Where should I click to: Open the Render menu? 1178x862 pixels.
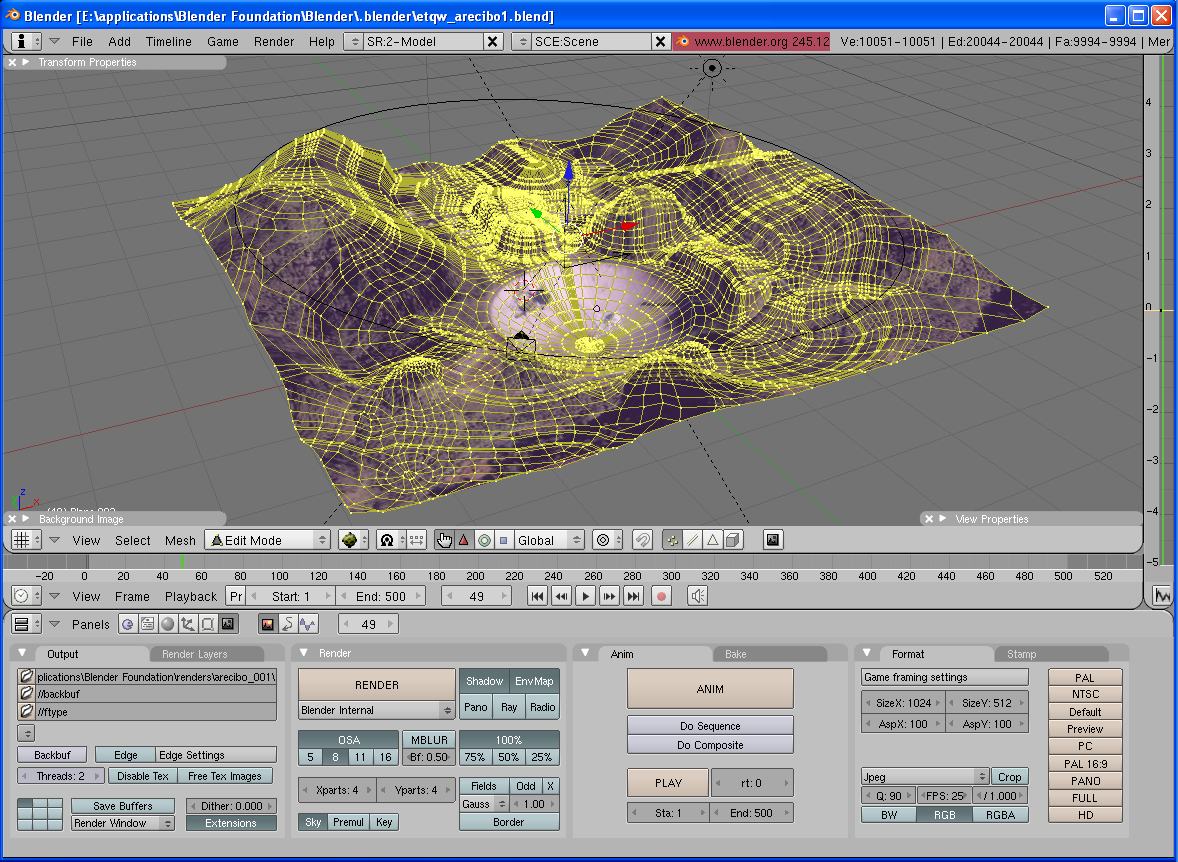[x=273, y=41]
